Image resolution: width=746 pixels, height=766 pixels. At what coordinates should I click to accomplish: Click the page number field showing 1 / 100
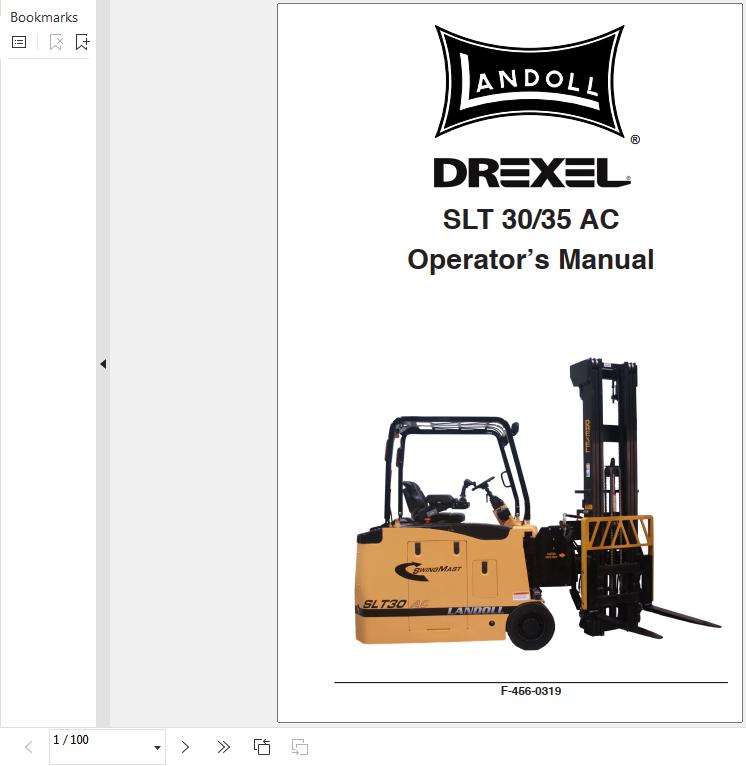(107, 747)
